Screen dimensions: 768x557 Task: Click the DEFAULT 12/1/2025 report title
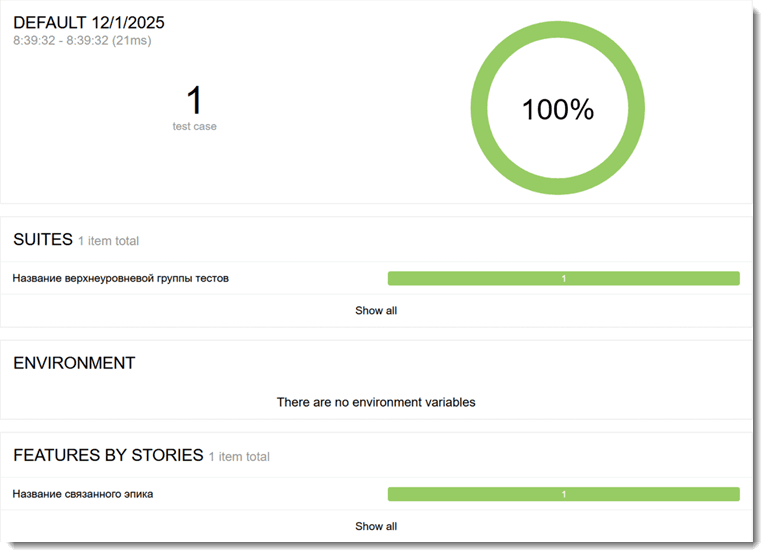[90, 22]
